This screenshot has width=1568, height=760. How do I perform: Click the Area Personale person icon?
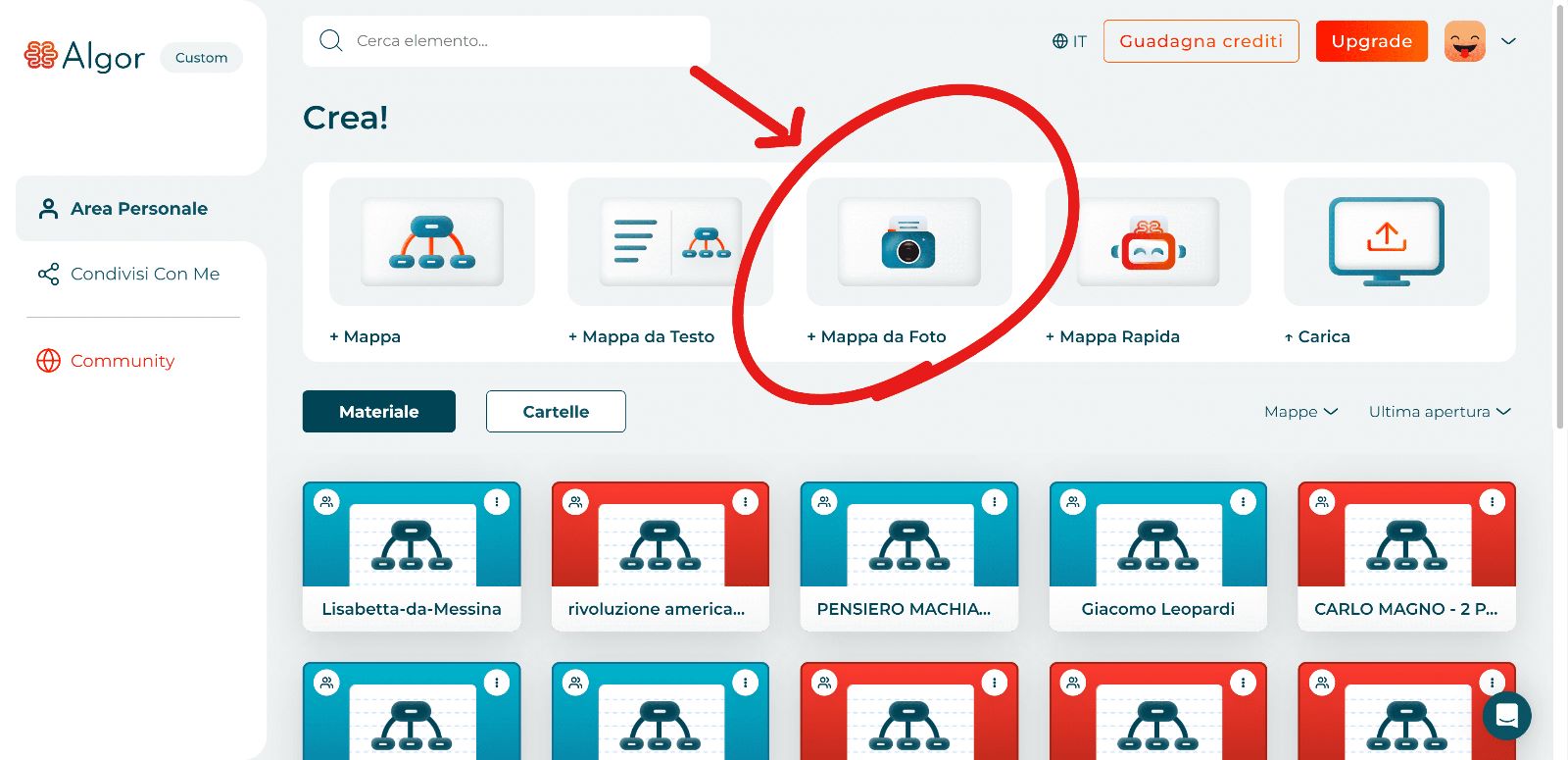pyautogui.click(x=48, y=209)
